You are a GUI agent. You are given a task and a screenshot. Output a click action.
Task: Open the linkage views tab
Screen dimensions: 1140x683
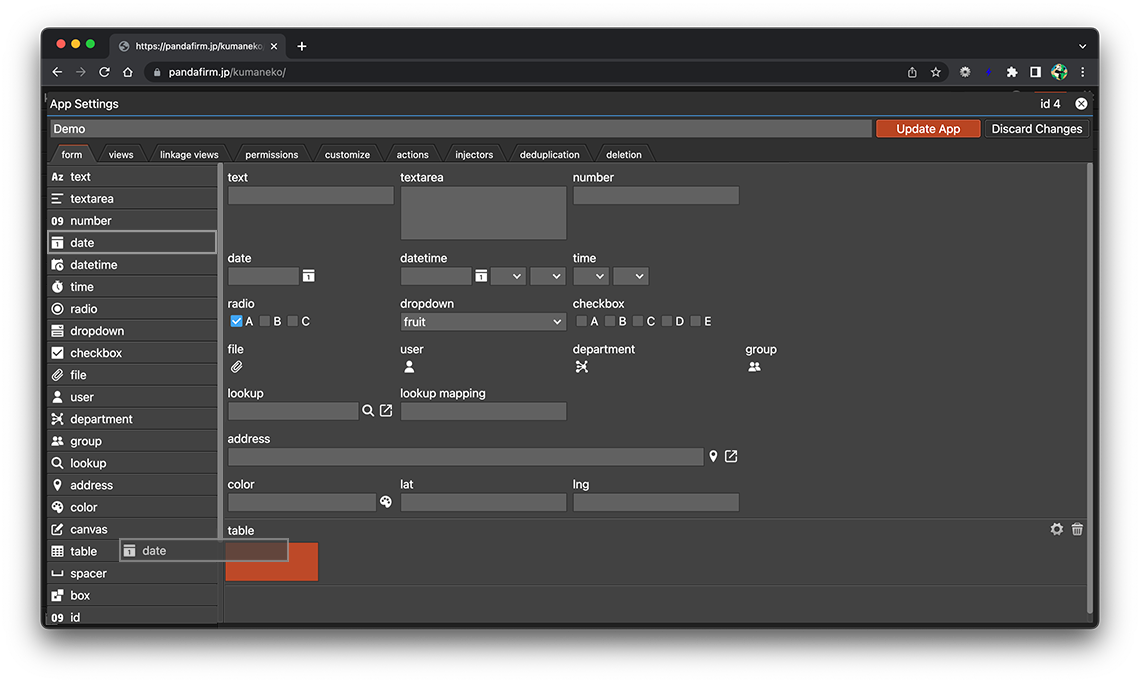pyautogui.click(x=189, y=155)
